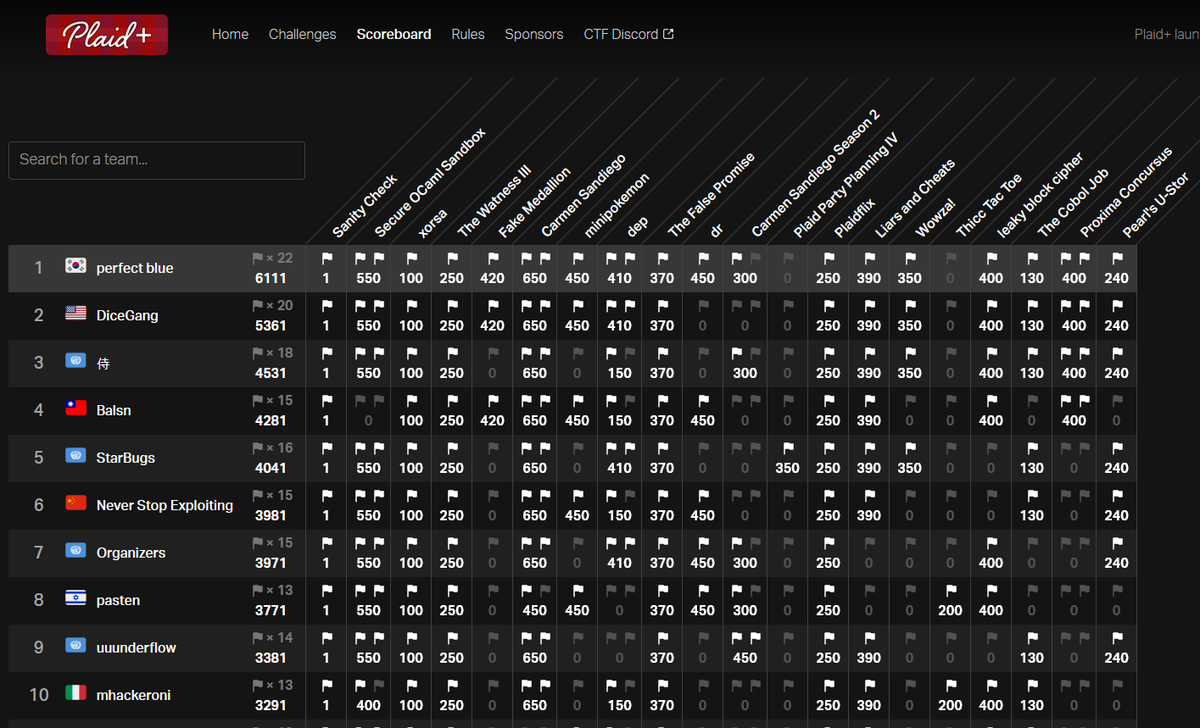Click the Fake Medallion column header
The image size is (1200, 728).
(x=535, y=202)
